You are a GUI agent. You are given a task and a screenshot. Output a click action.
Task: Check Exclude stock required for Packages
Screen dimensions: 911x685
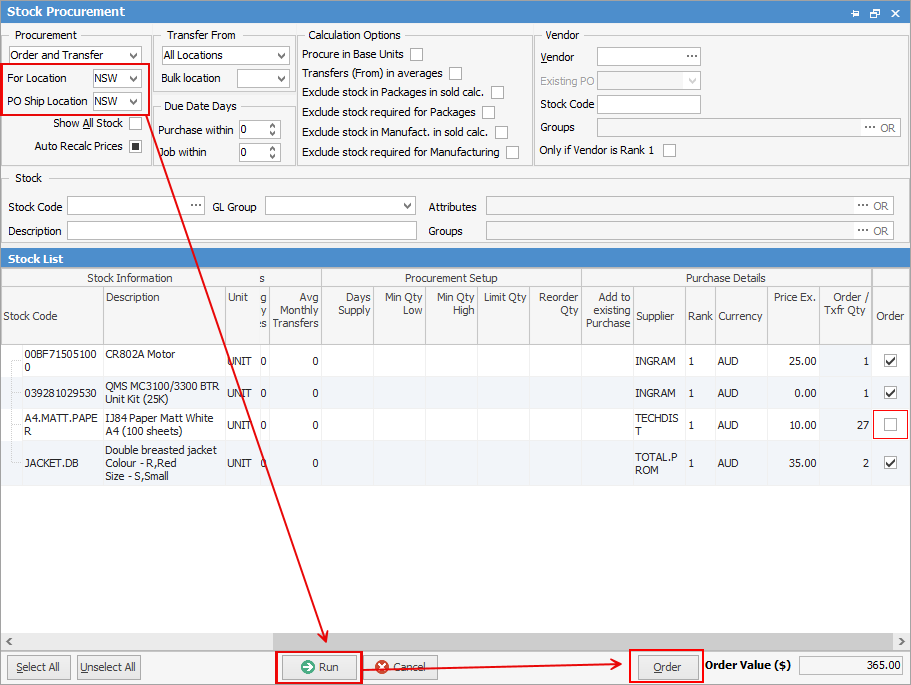[x=489, y=112]
